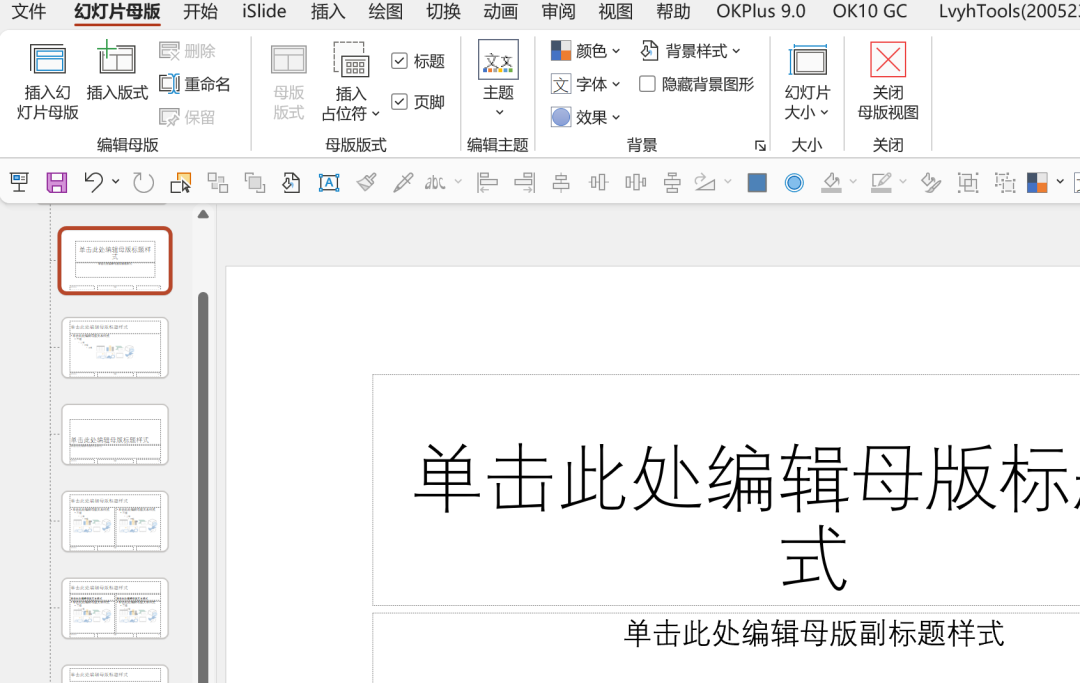Uncheck the 标题 (Title) checkbox
The height and width of the screenshot is (683, 1080).
pos(398,60)
